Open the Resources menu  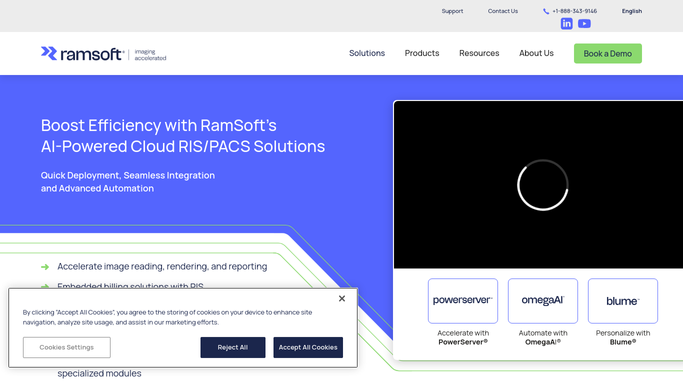click(479, 53)
